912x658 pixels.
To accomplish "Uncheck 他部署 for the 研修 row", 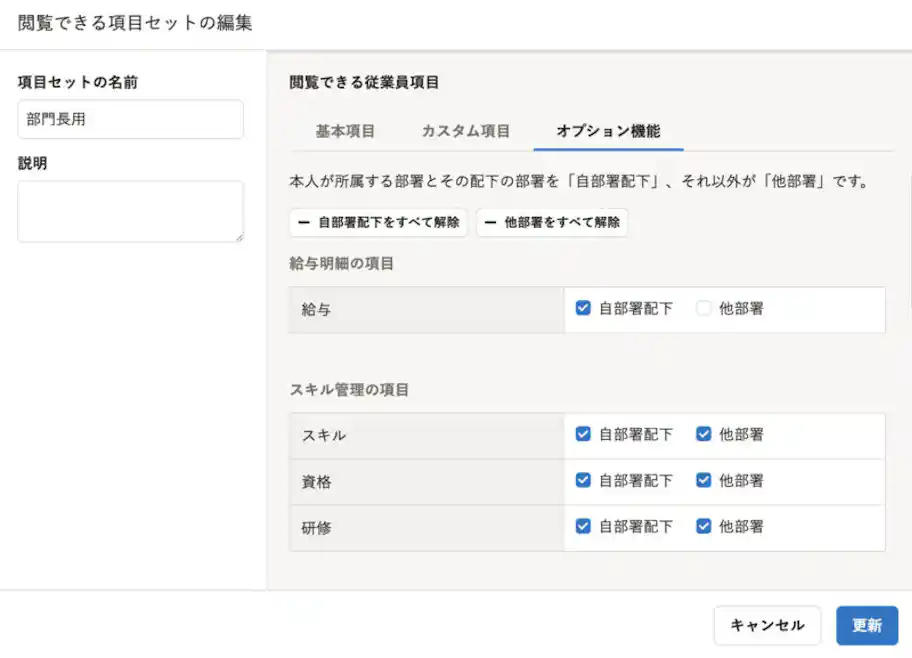I will (704, 527).
